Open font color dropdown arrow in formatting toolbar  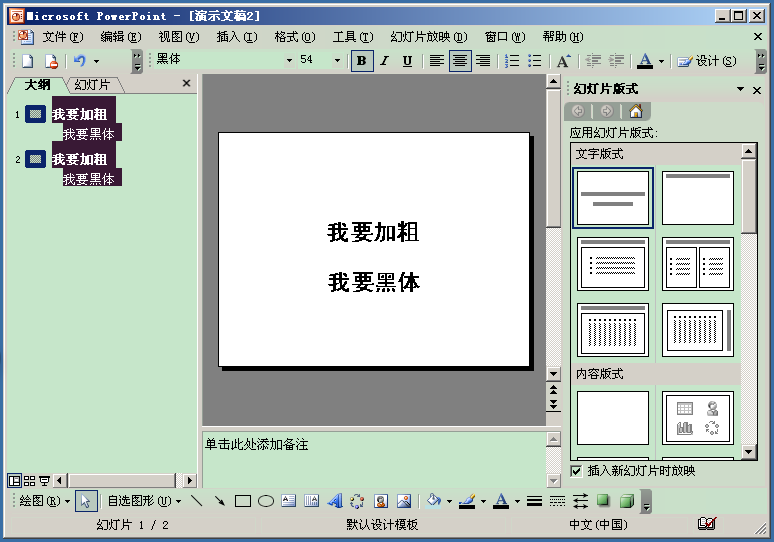tap(661, 61)
